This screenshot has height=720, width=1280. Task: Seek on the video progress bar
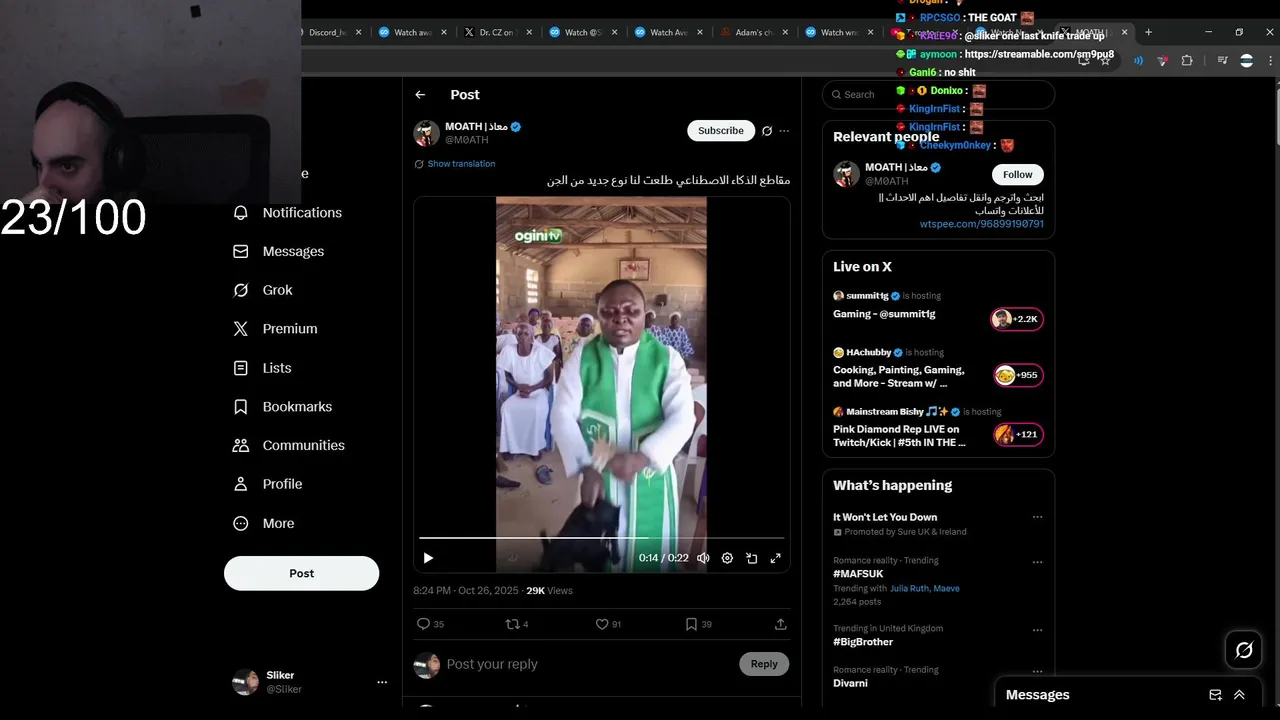coord(601,538)
